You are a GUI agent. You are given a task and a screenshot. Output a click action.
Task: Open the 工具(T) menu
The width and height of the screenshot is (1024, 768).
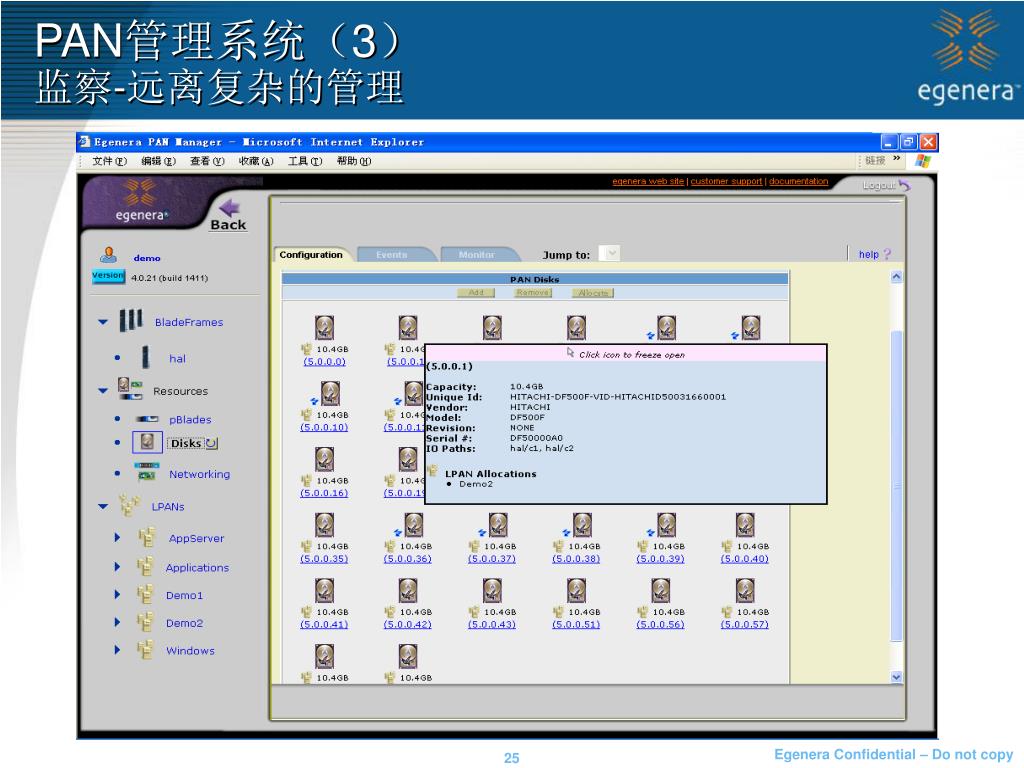(x=305, y=161)
